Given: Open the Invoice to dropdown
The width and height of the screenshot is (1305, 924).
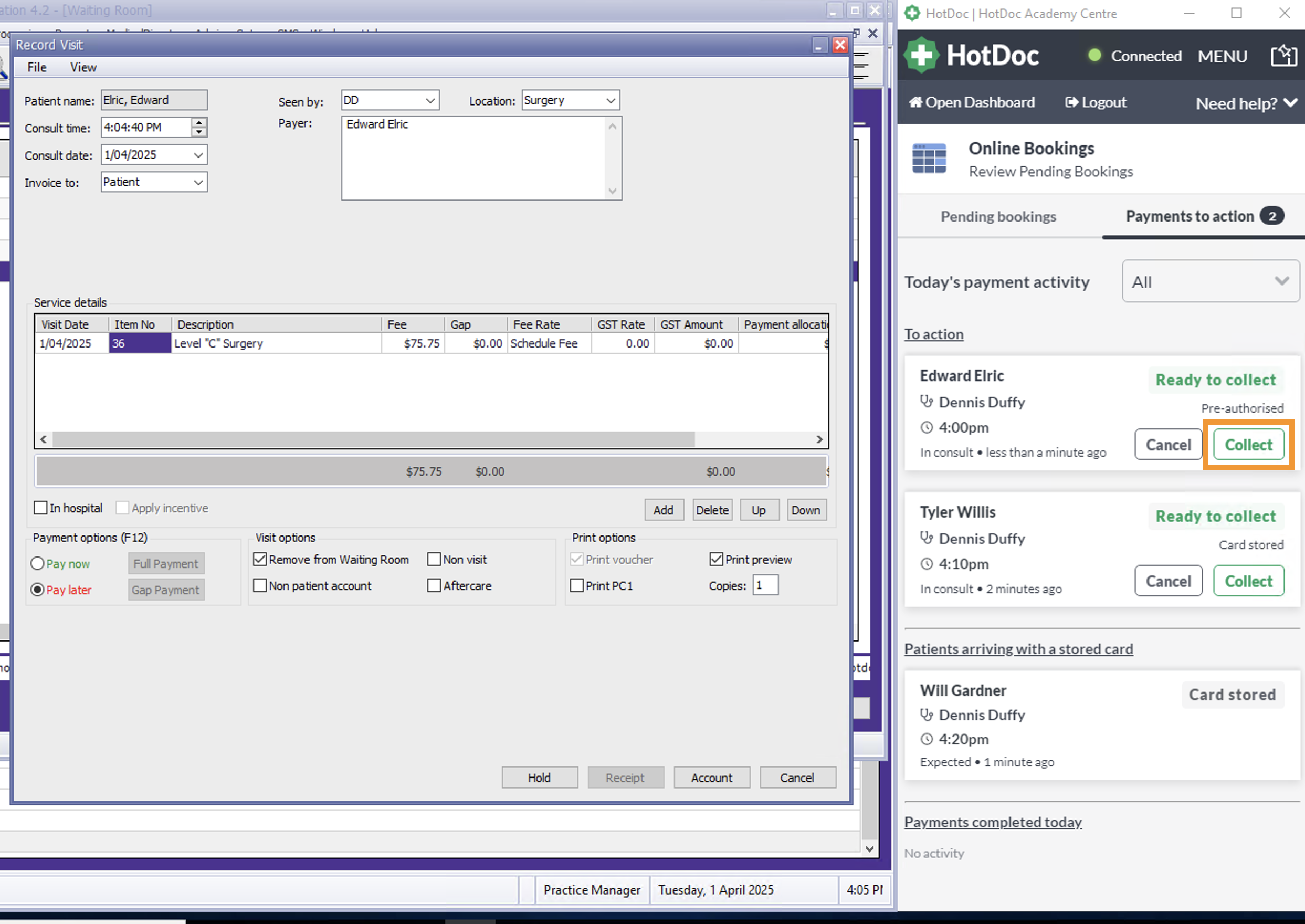Looking at the screenshot, I should (198, 182).
